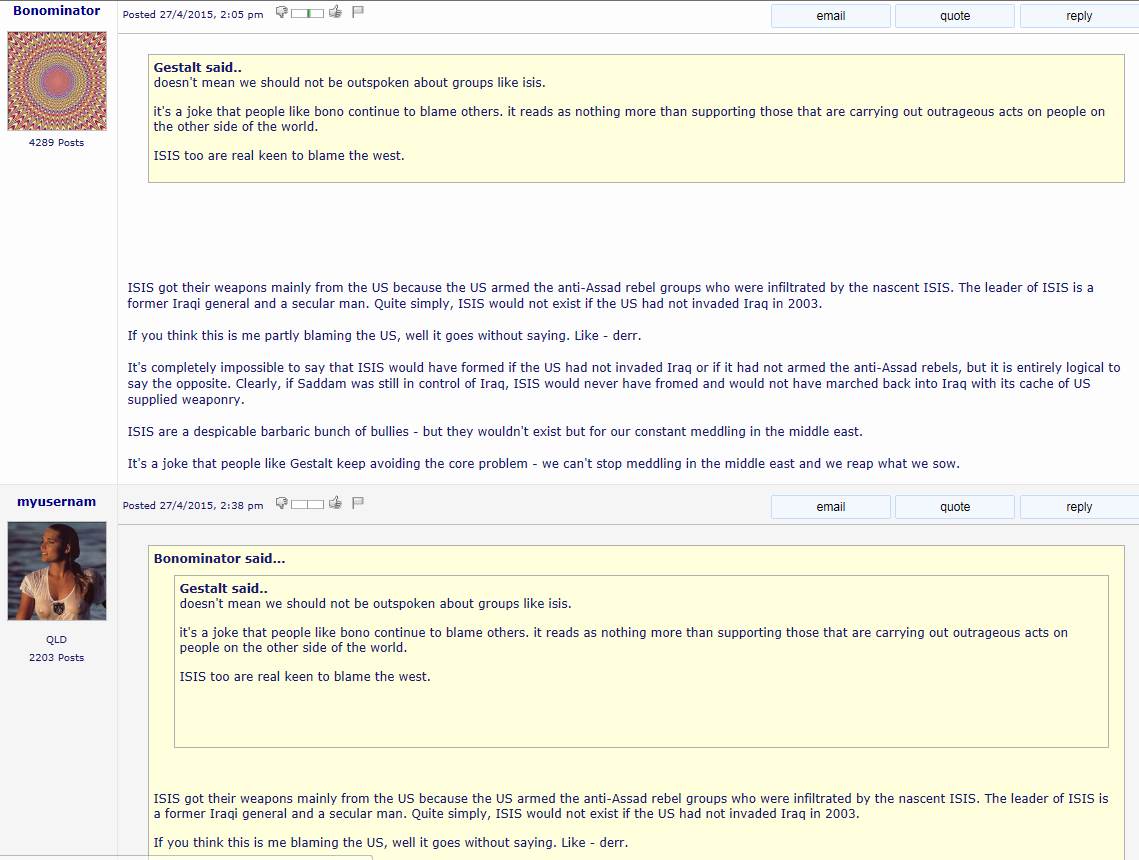
Task: Open Bonominator's user profile link
Action: pyautogui.click(x=57, y=11)
